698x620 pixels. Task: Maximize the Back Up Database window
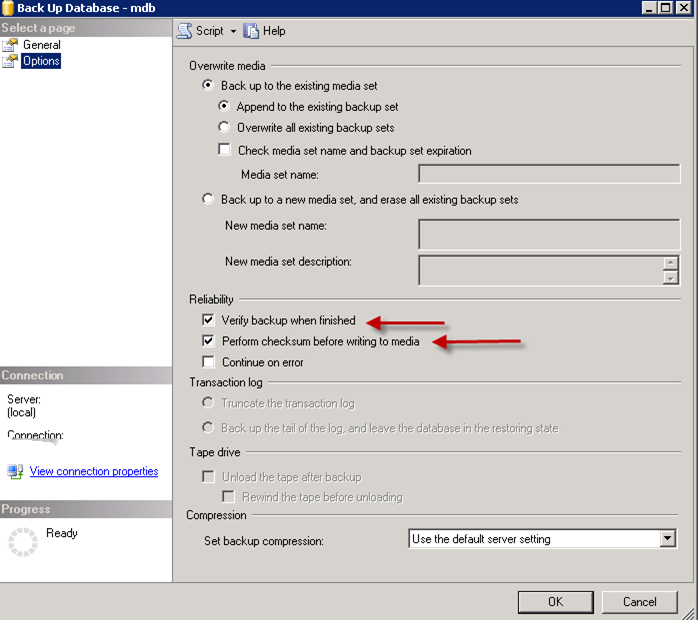(x=666, y=8)
